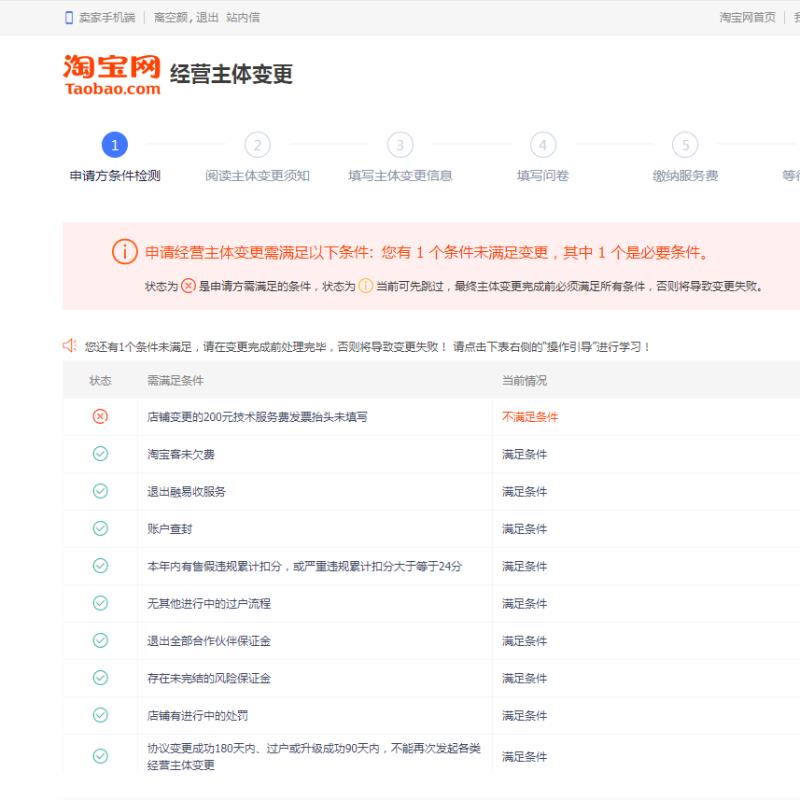Click the 阅读主体变更须知 step label
The image size is (800, 800).
[x=258, y=176]
